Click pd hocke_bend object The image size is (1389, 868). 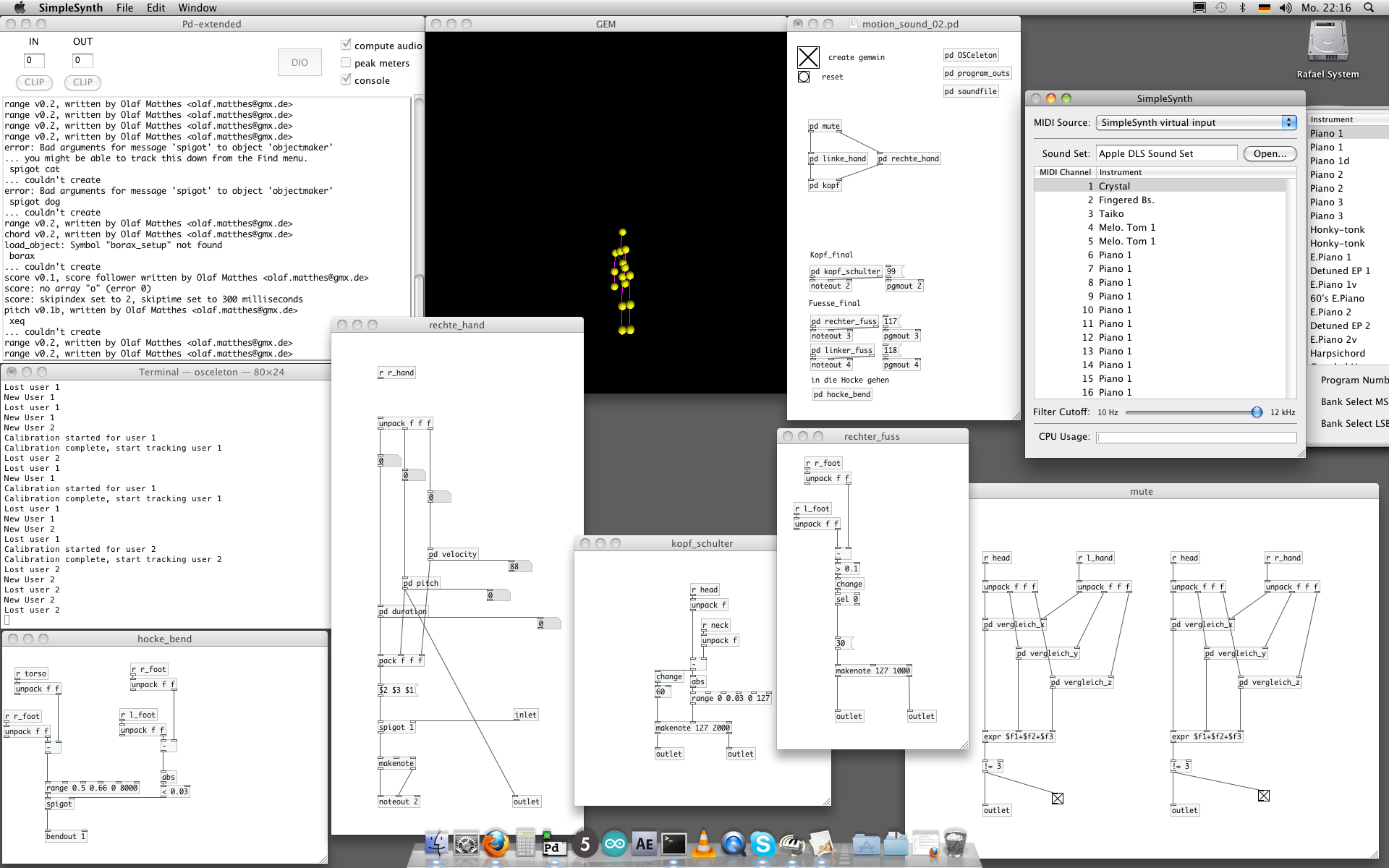point(842,394)
